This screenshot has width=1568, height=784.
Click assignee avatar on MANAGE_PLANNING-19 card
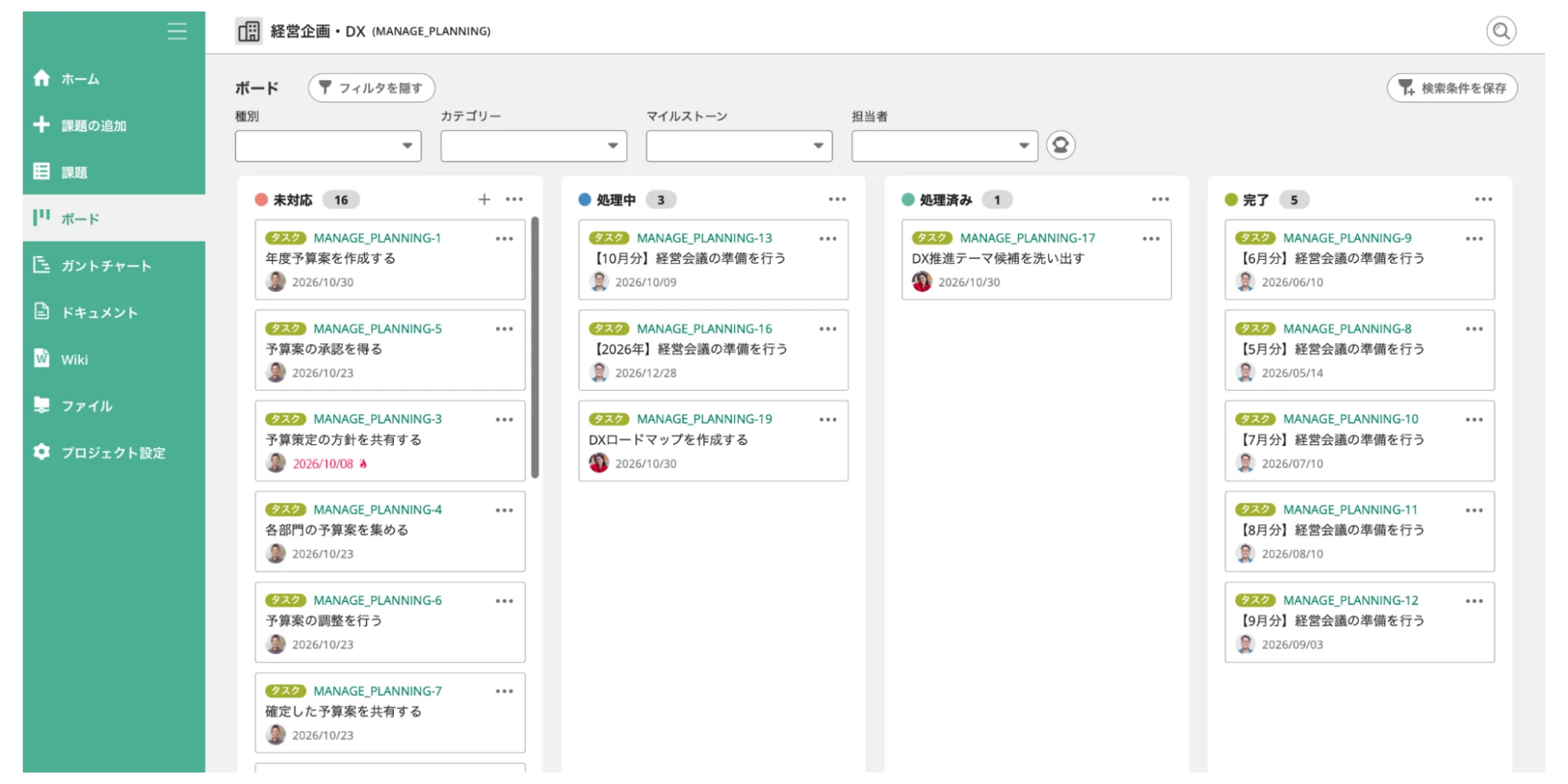[x=598, y=463]
